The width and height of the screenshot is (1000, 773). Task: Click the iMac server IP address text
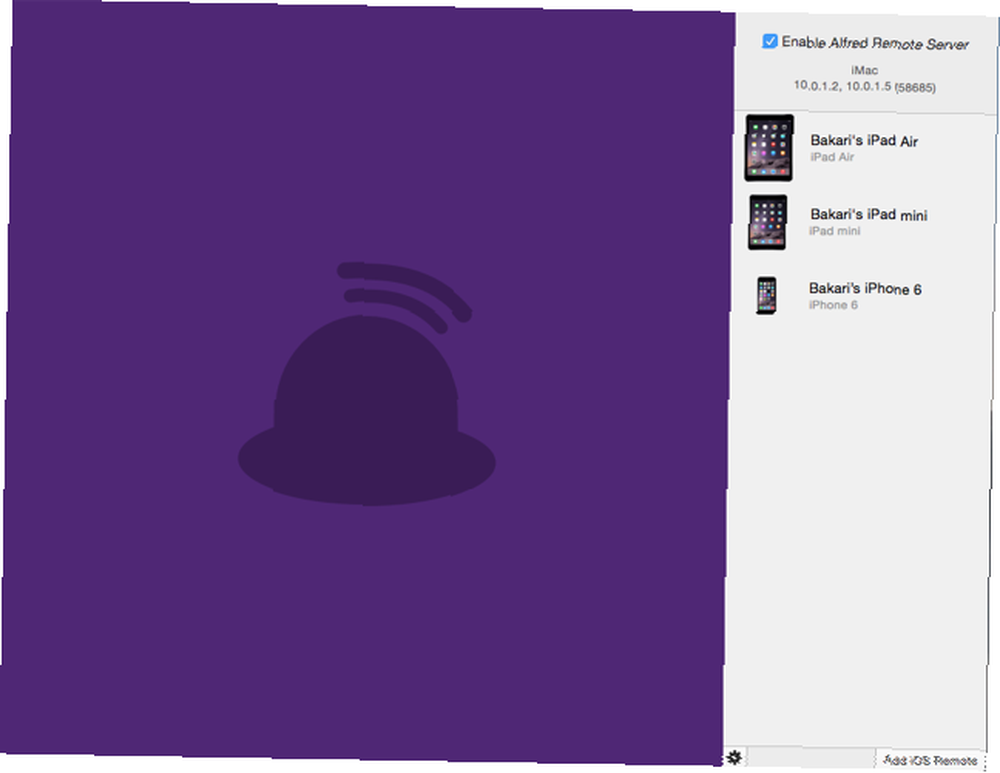[865, 86]
